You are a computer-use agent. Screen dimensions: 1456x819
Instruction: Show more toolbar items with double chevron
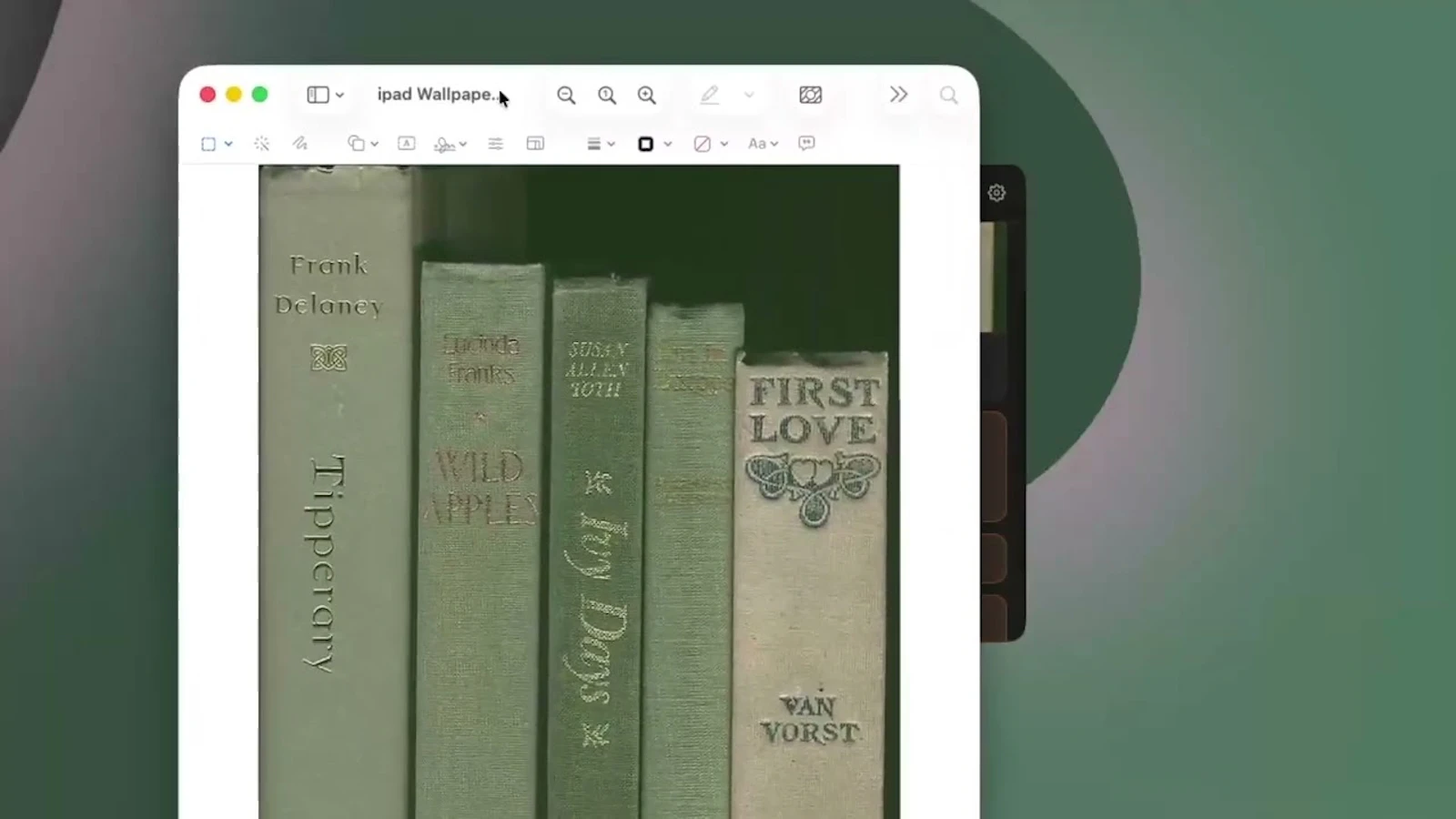[898, 95]
